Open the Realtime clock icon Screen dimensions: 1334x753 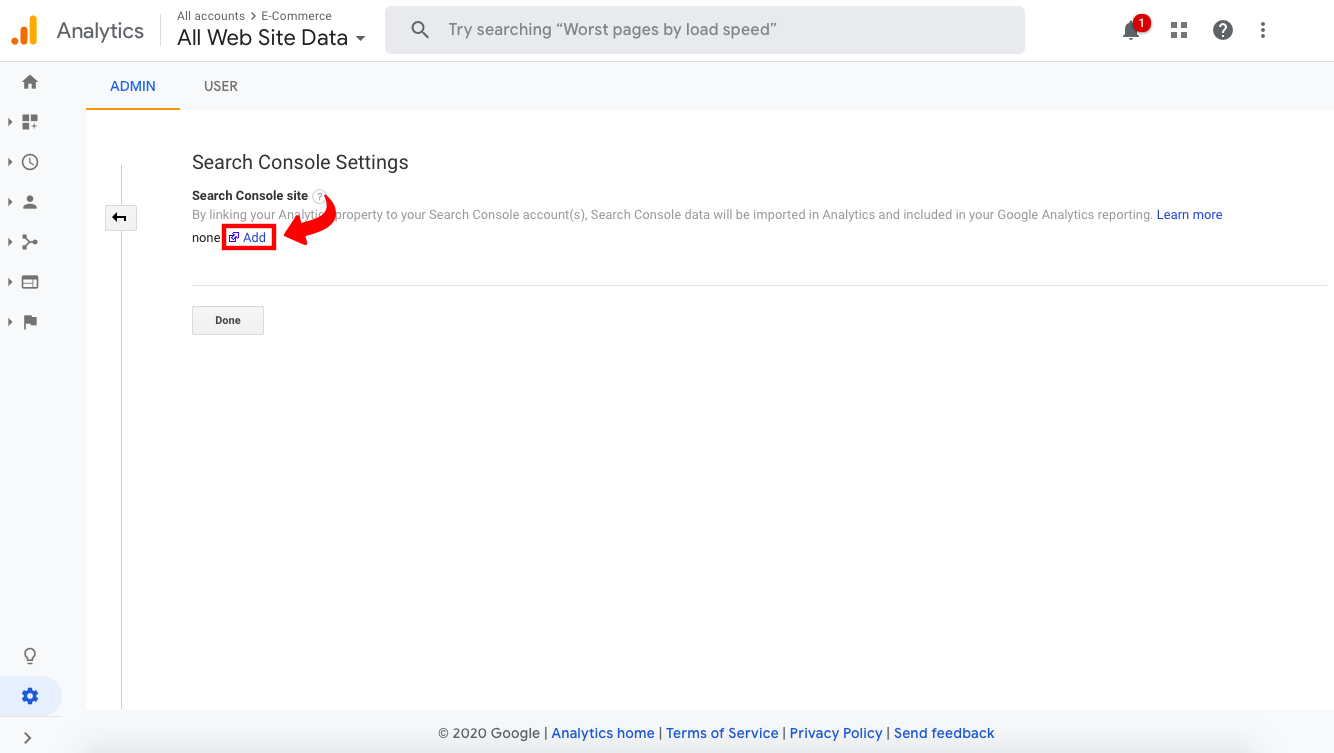pyautogui.click(x=29, y=161)
